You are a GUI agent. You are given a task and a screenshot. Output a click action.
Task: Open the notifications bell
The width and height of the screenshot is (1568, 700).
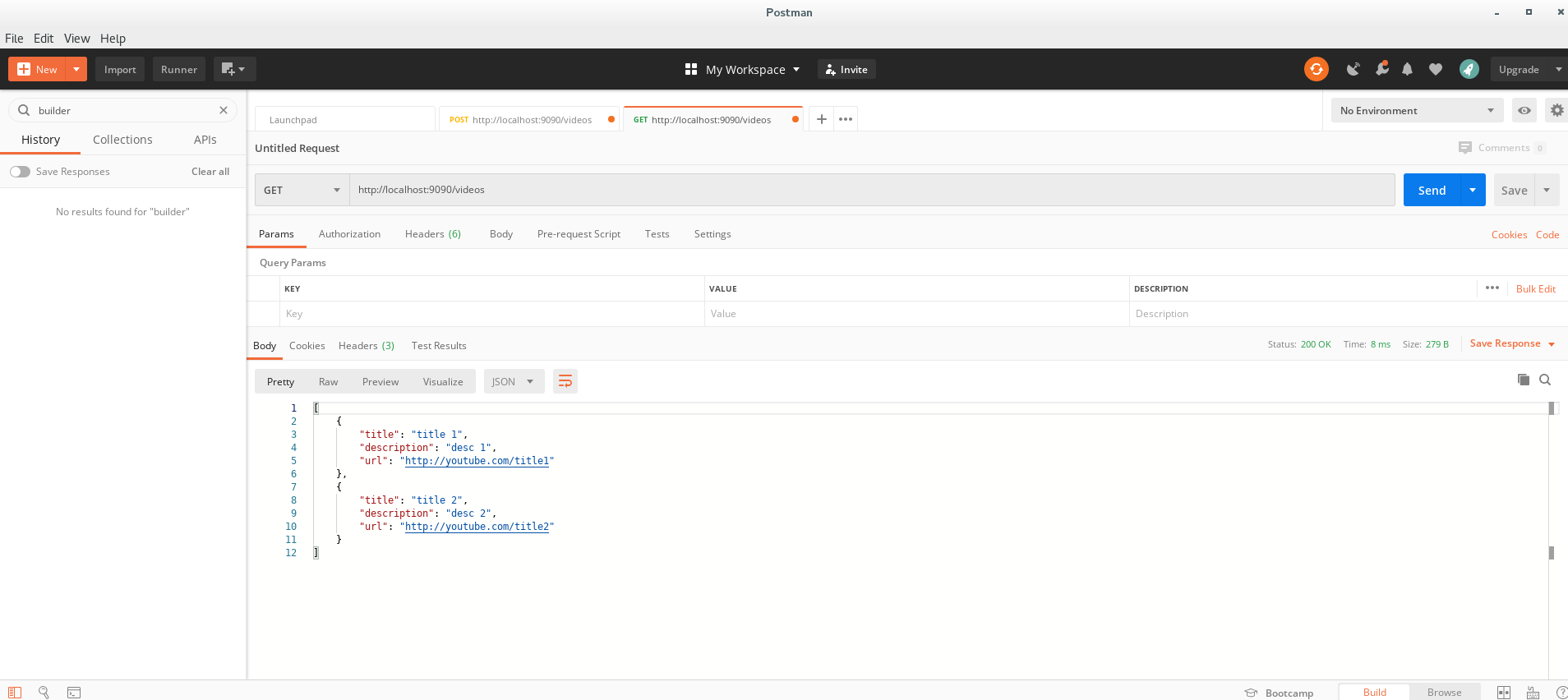[1407, 69]
